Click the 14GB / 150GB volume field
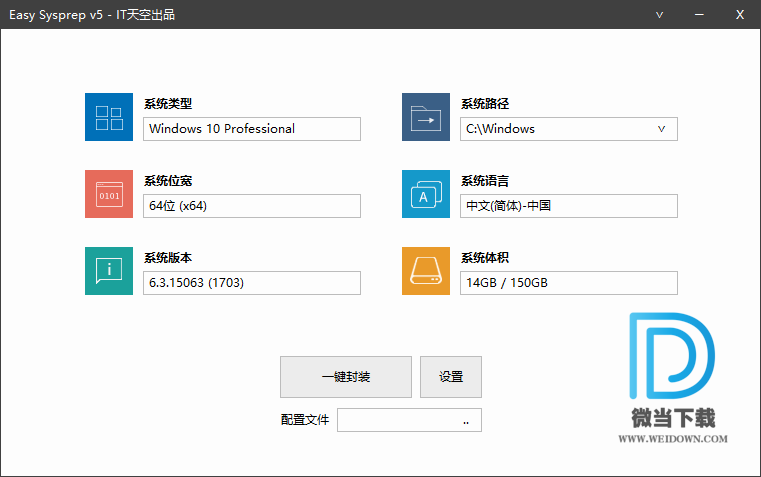This screenshot has height=477, width=761. [569, 283]
